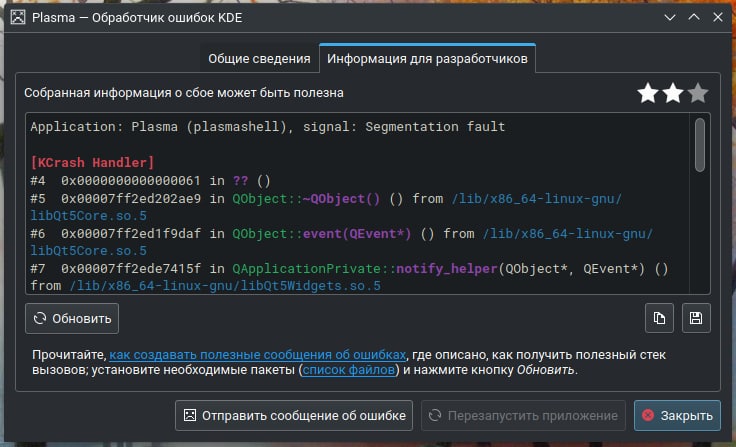Click frame #4 0x0000000000000061 line
736x447 pixels.
coord(150,181)
